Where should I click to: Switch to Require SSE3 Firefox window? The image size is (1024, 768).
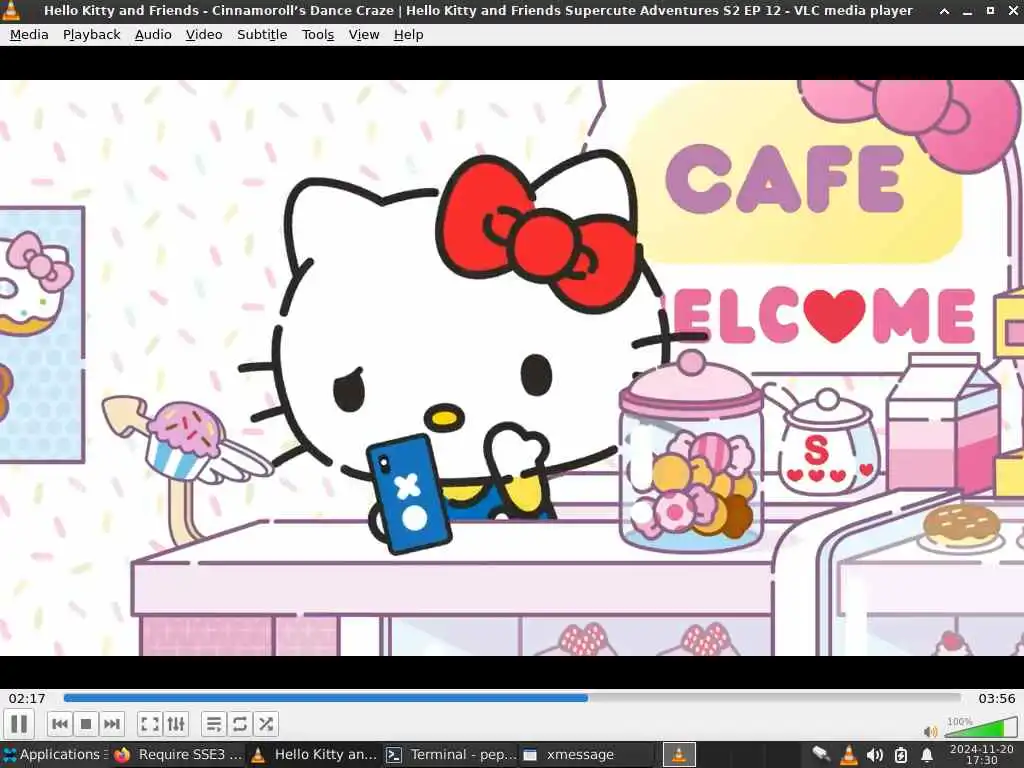point(178,754)
